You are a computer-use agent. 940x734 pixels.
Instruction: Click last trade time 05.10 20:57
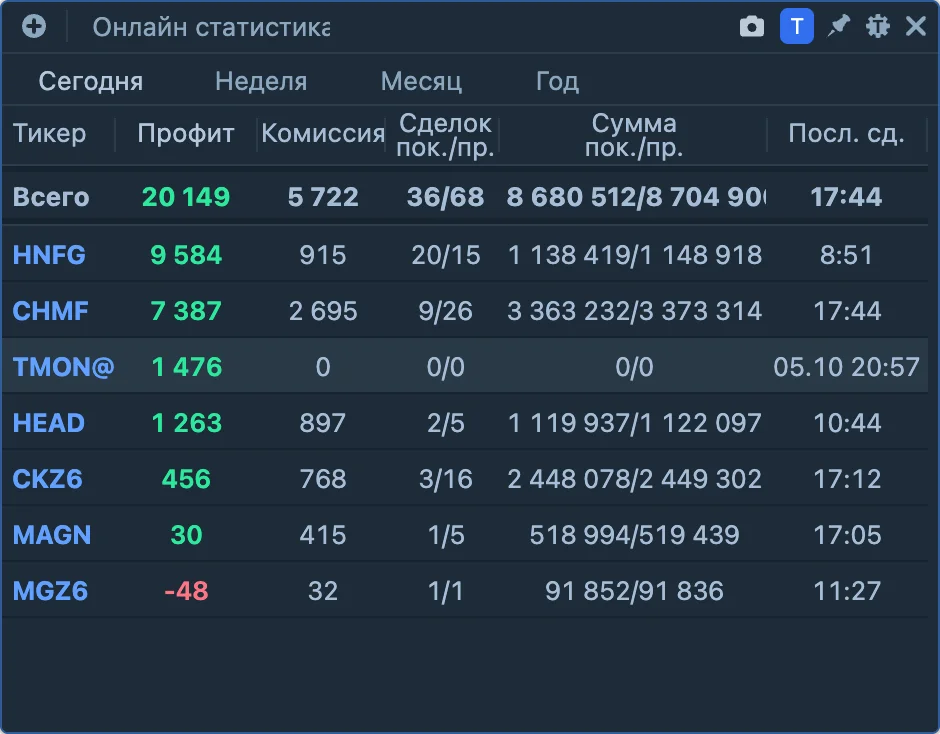click(x=846, y=366)
